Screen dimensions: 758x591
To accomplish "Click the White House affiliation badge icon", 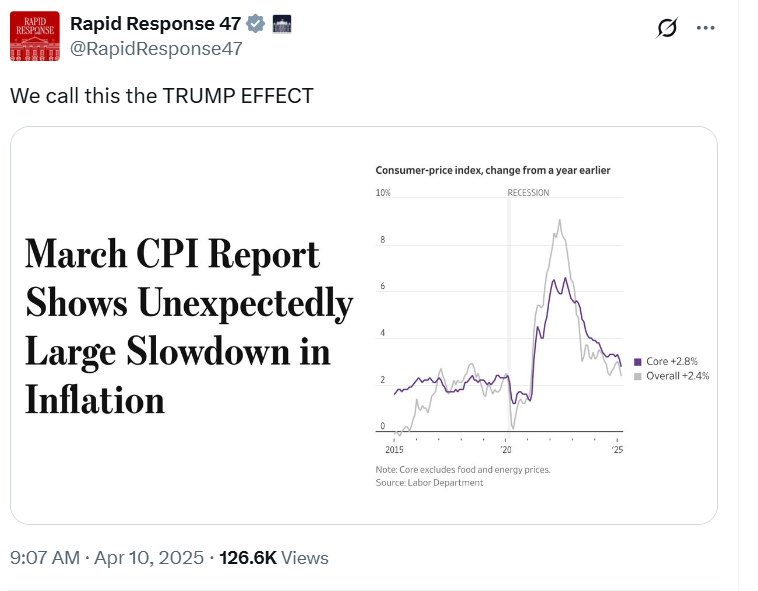I will click(280, 24).
